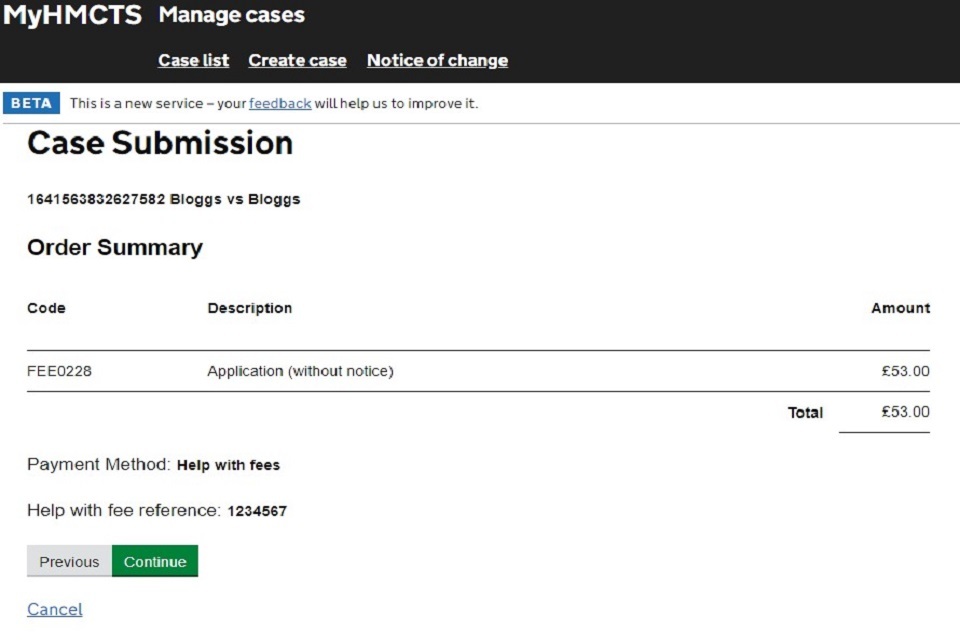Open the Case list menu item
This screenshot has height=640, width=960.
193,61
